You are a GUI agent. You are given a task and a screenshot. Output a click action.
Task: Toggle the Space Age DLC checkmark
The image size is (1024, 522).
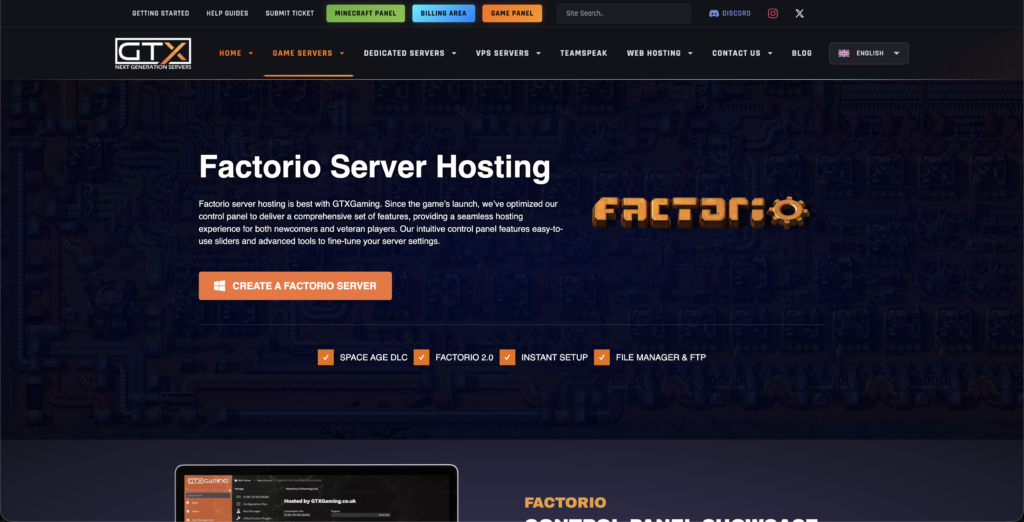pos(325,357)
